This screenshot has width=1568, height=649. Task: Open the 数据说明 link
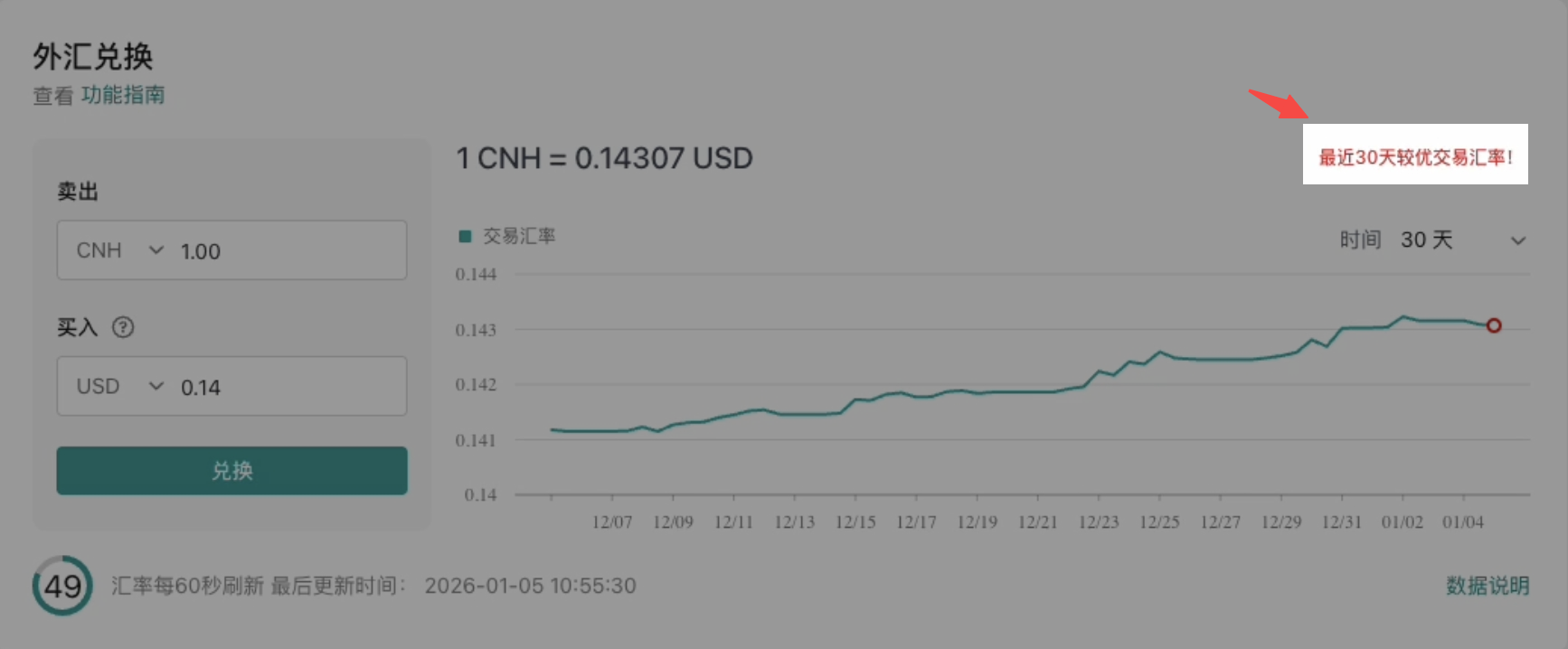[x=1488, y=586]
